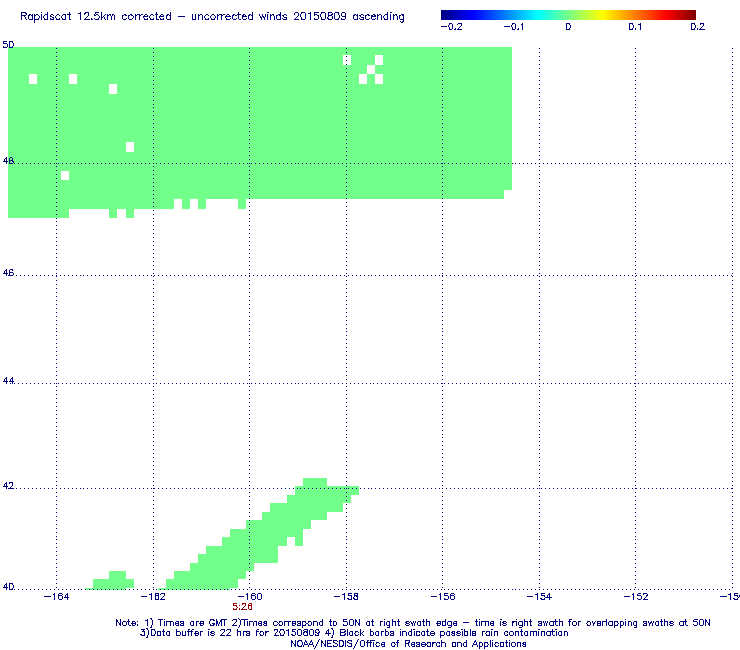
Task: Click the 0.1 colorbar label
Action: [635, 27]
